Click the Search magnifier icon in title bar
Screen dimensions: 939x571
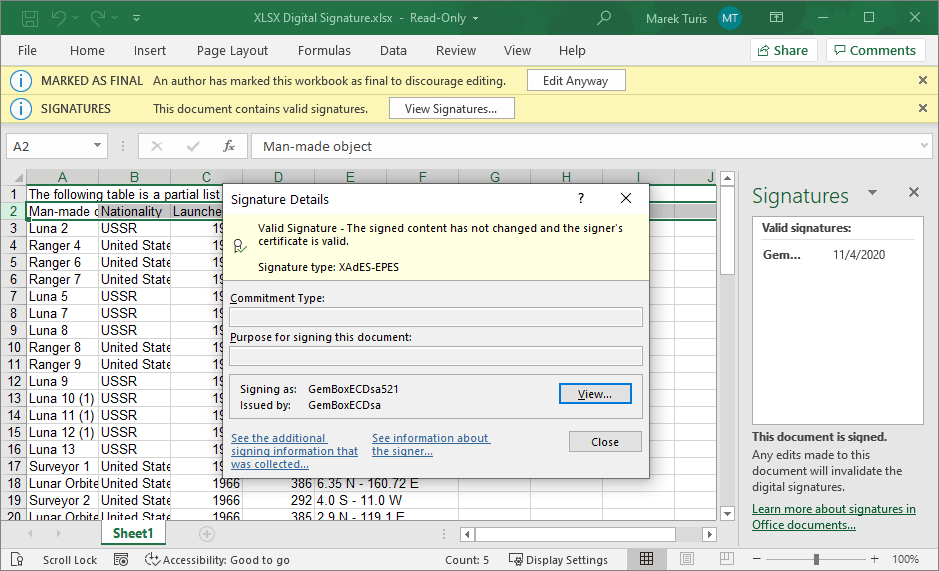[x=604, y=18]
